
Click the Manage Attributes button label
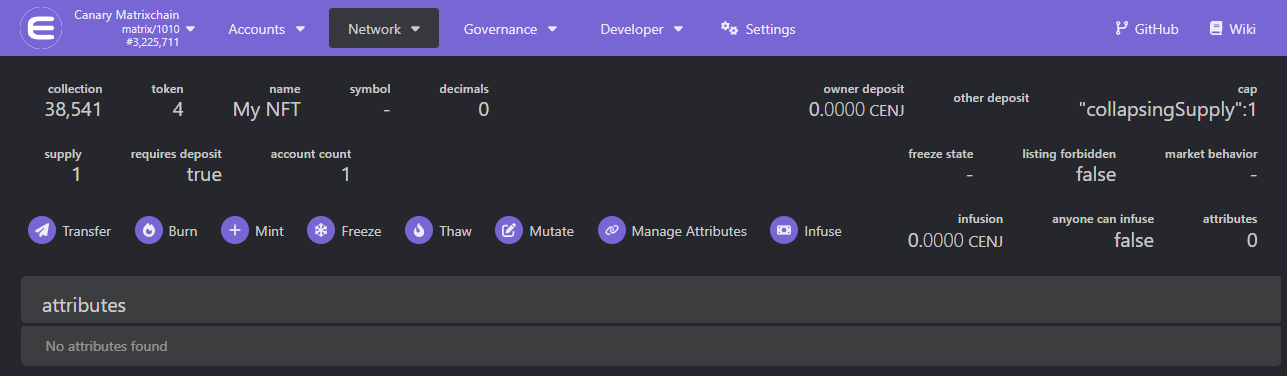click(689, 231)
